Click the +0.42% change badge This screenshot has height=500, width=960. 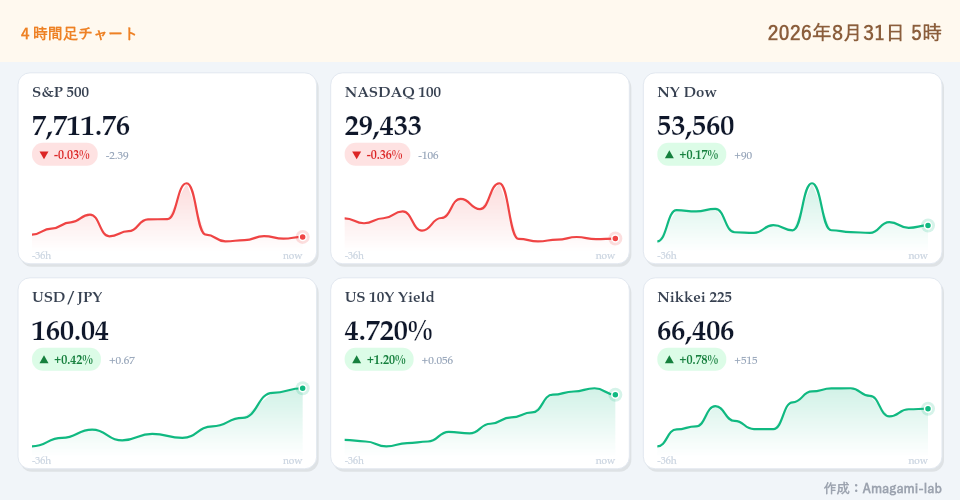[66, 360]
